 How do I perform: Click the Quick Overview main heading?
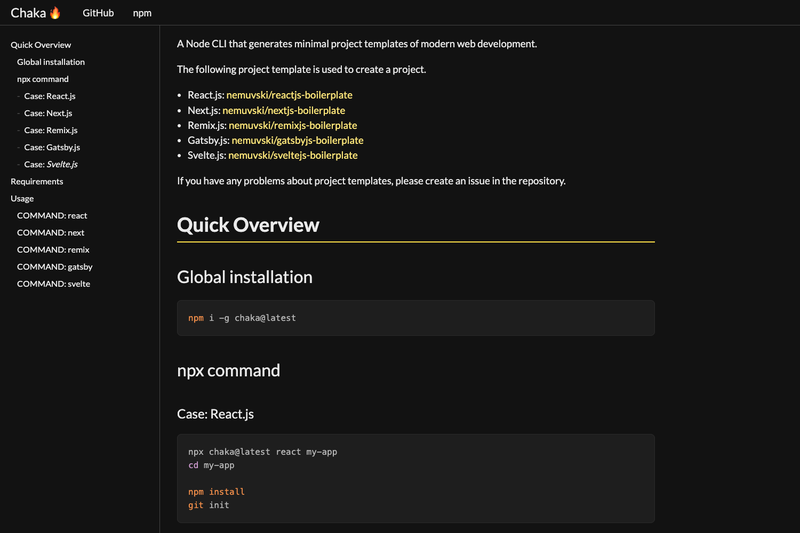click(248, 225)
